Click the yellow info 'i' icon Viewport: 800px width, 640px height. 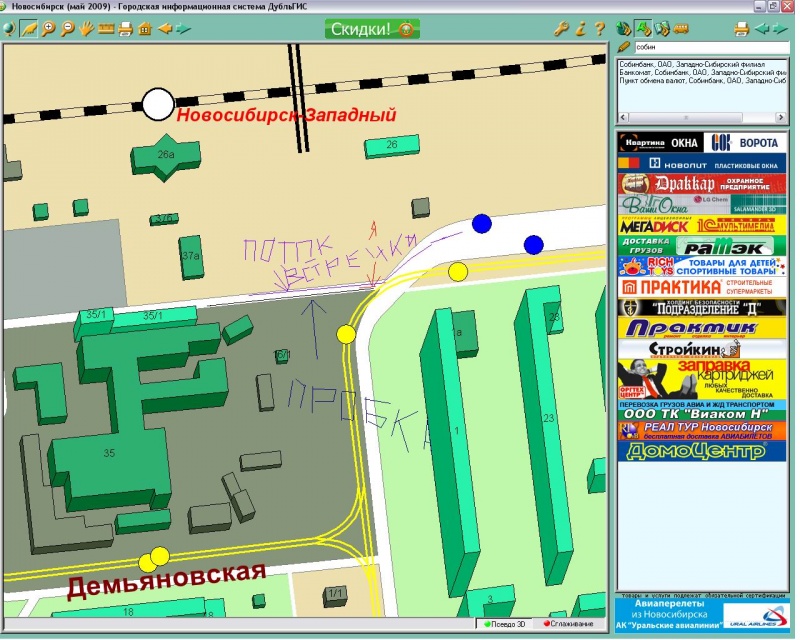coord(581,29)
